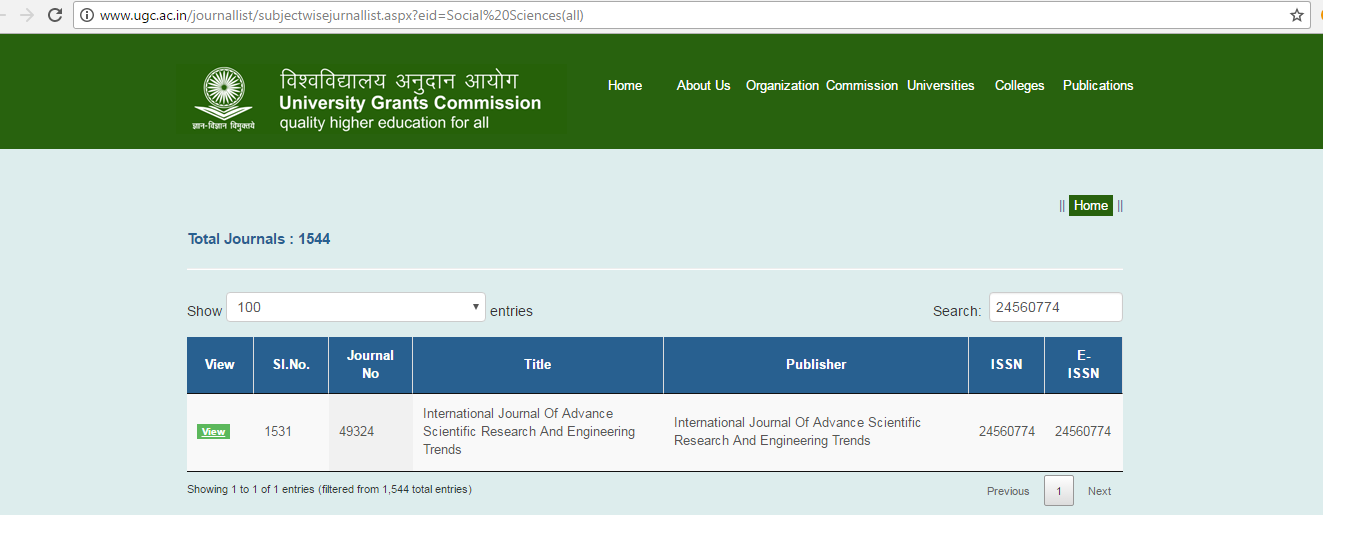
Task: Click into the Search box
Action: pos(1055,307)
